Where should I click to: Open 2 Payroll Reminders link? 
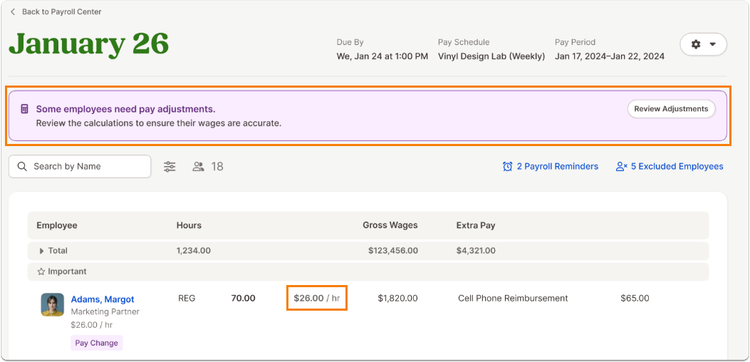point(551,166)
